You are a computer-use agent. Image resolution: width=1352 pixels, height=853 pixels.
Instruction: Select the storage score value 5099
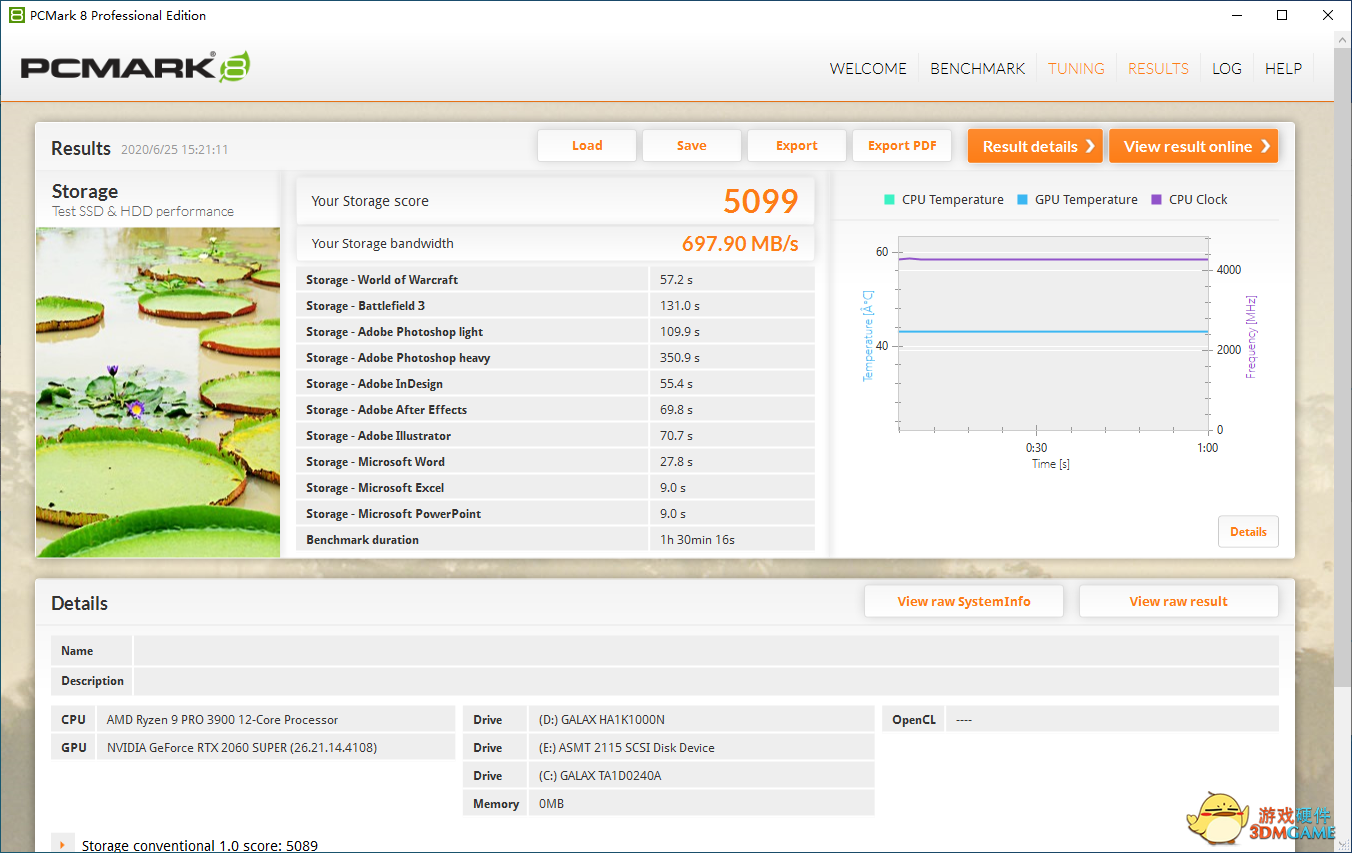(x=761, y=201)
